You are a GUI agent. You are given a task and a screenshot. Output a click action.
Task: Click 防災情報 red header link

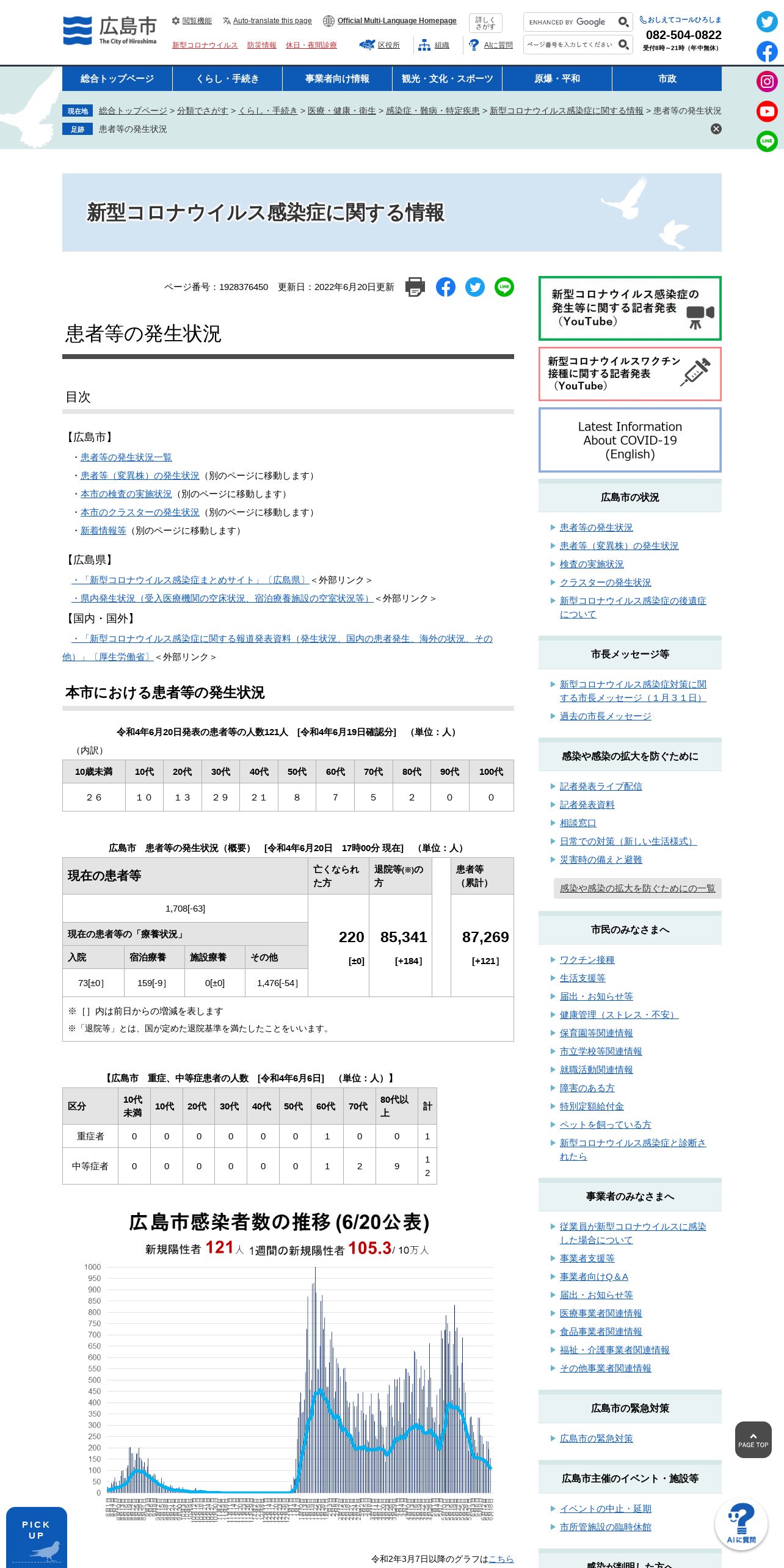pos(261,45)
